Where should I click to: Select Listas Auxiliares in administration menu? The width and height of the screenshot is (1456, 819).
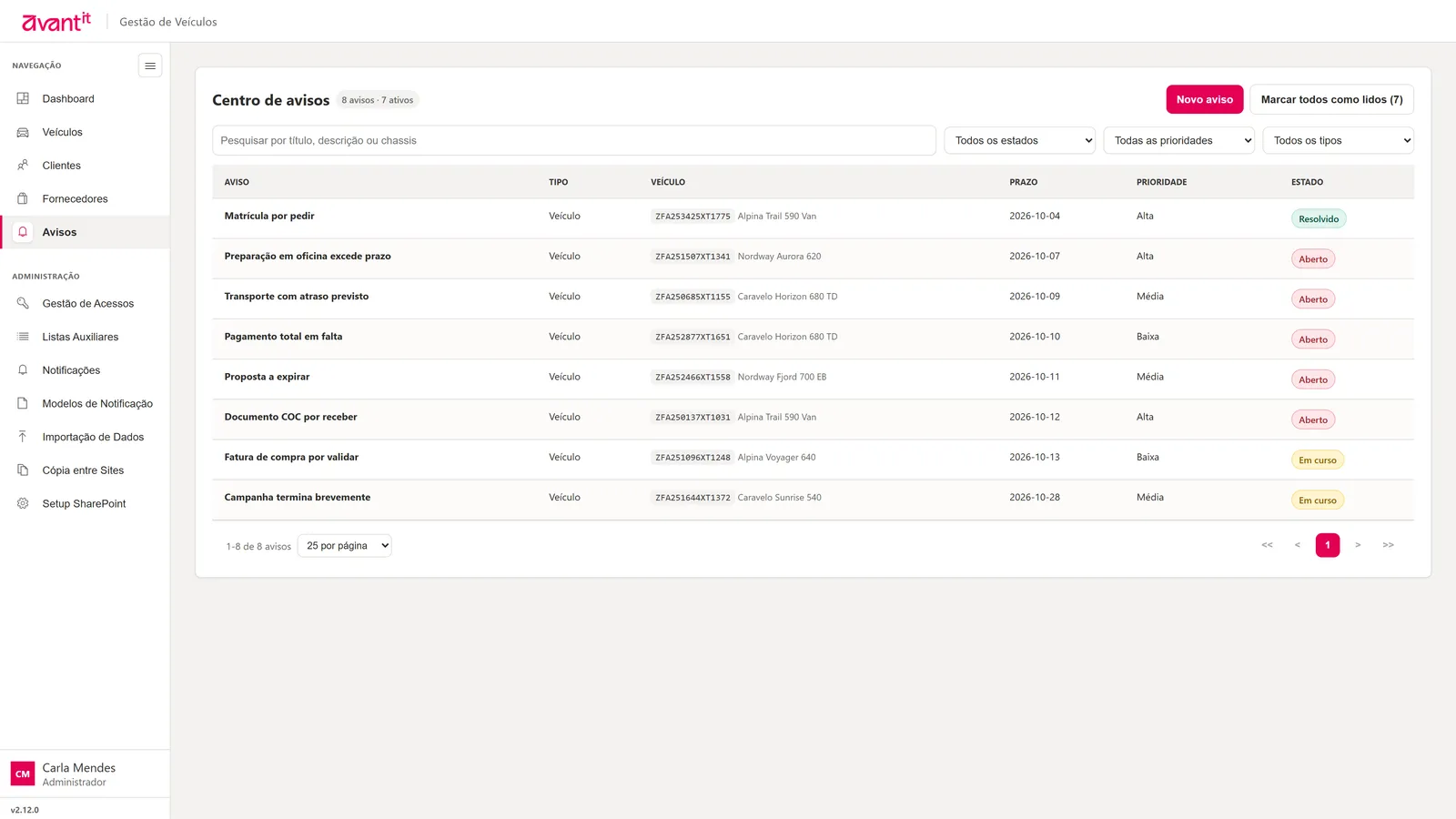[85, 337]
